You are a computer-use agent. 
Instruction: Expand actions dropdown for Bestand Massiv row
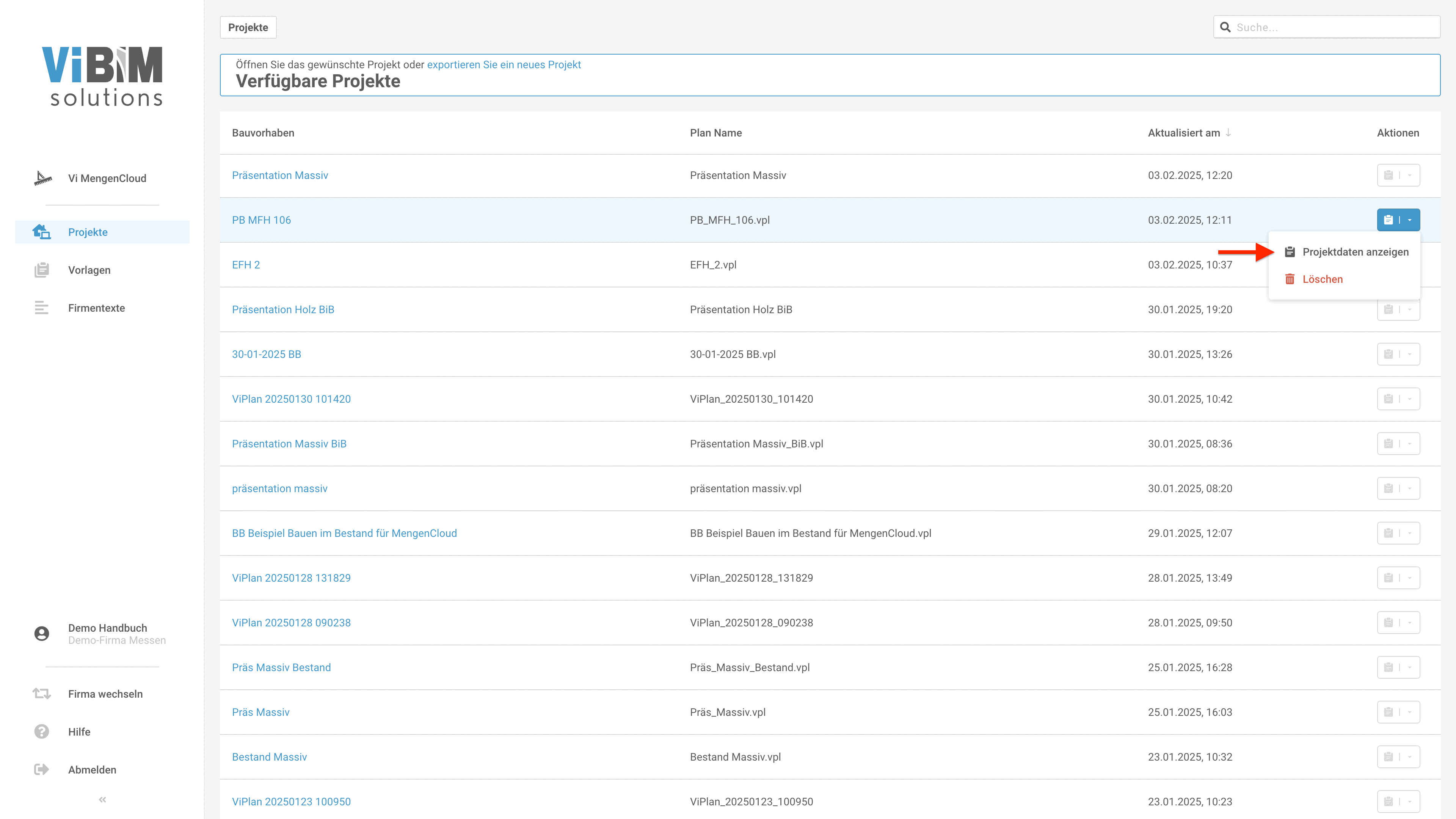click(x=1410, y=757)
